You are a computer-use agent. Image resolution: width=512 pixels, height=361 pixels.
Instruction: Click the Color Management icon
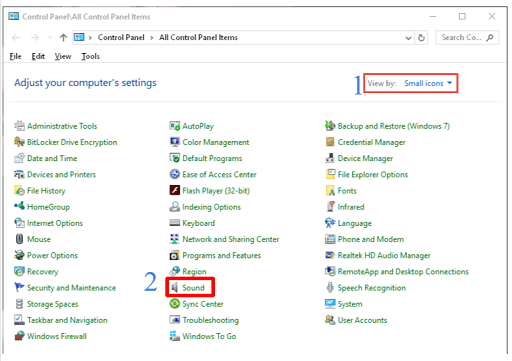pos(175,142)
